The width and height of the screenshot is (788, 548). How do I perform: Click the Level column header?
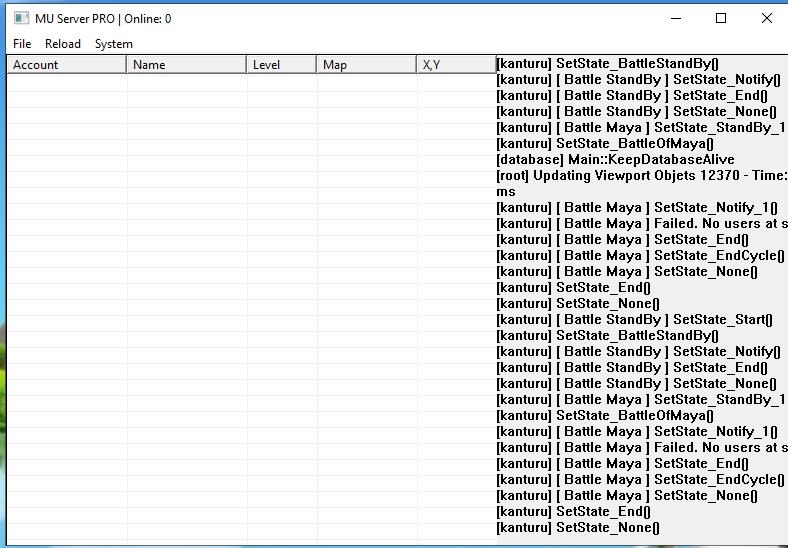[x=281, y=65]
